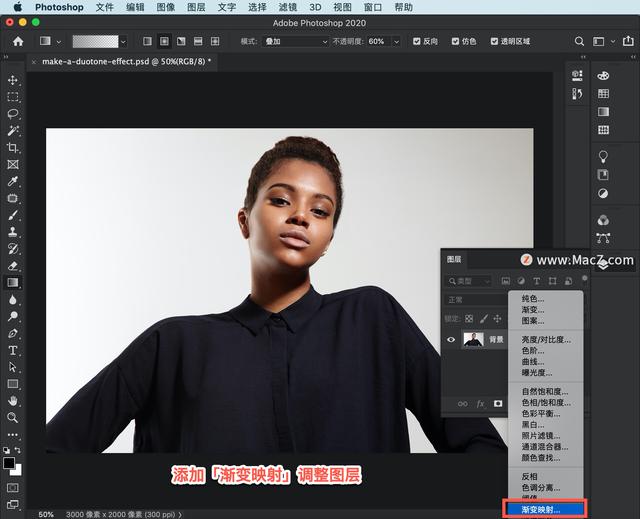This screenshot has width=640, height=519.
Task: Select the Type tool
Action: (13, 350)
